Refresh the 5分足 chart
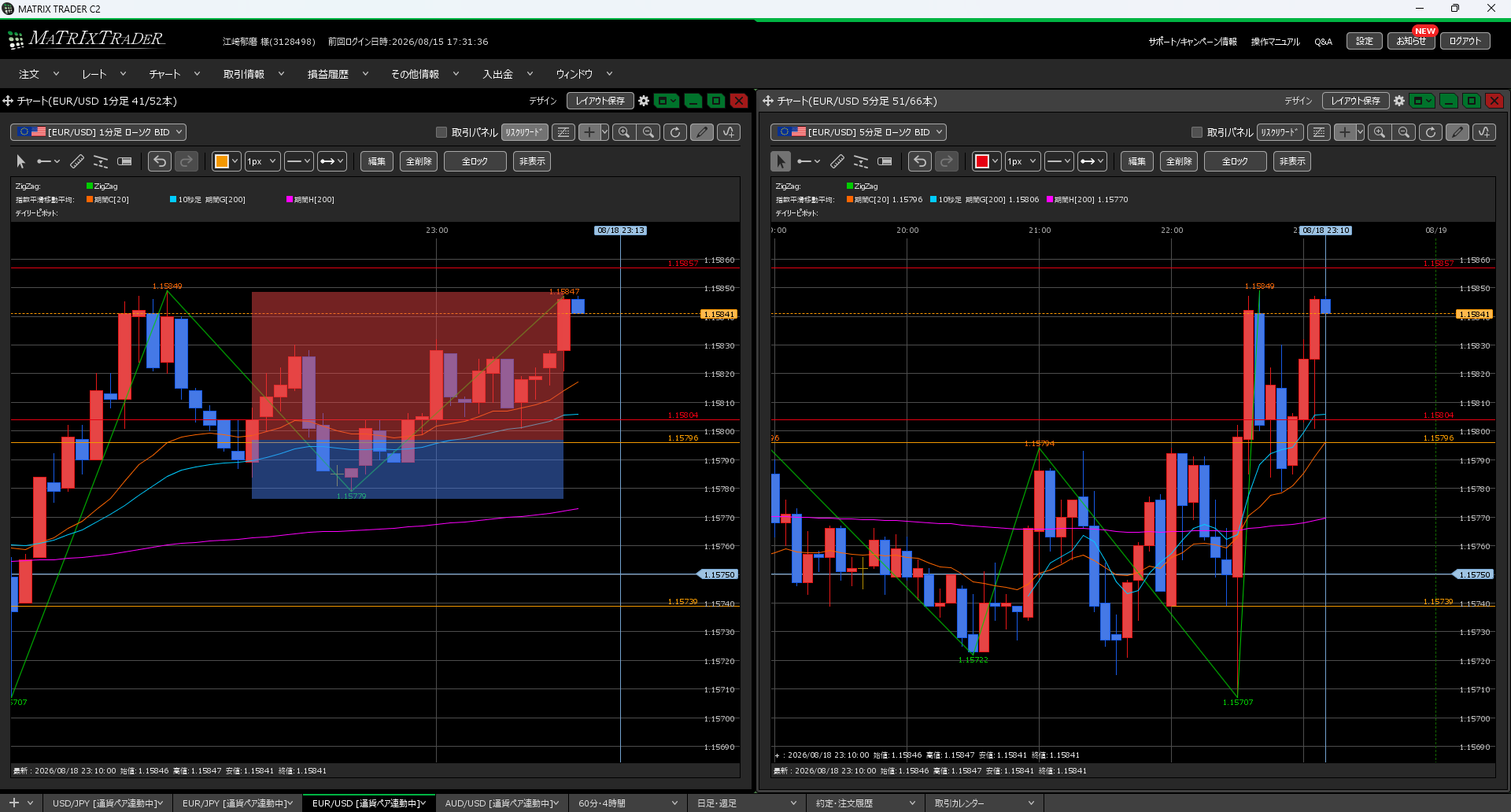Image resolution: width=1511 pixels, height=812 pixels. tap(1431, 132)
